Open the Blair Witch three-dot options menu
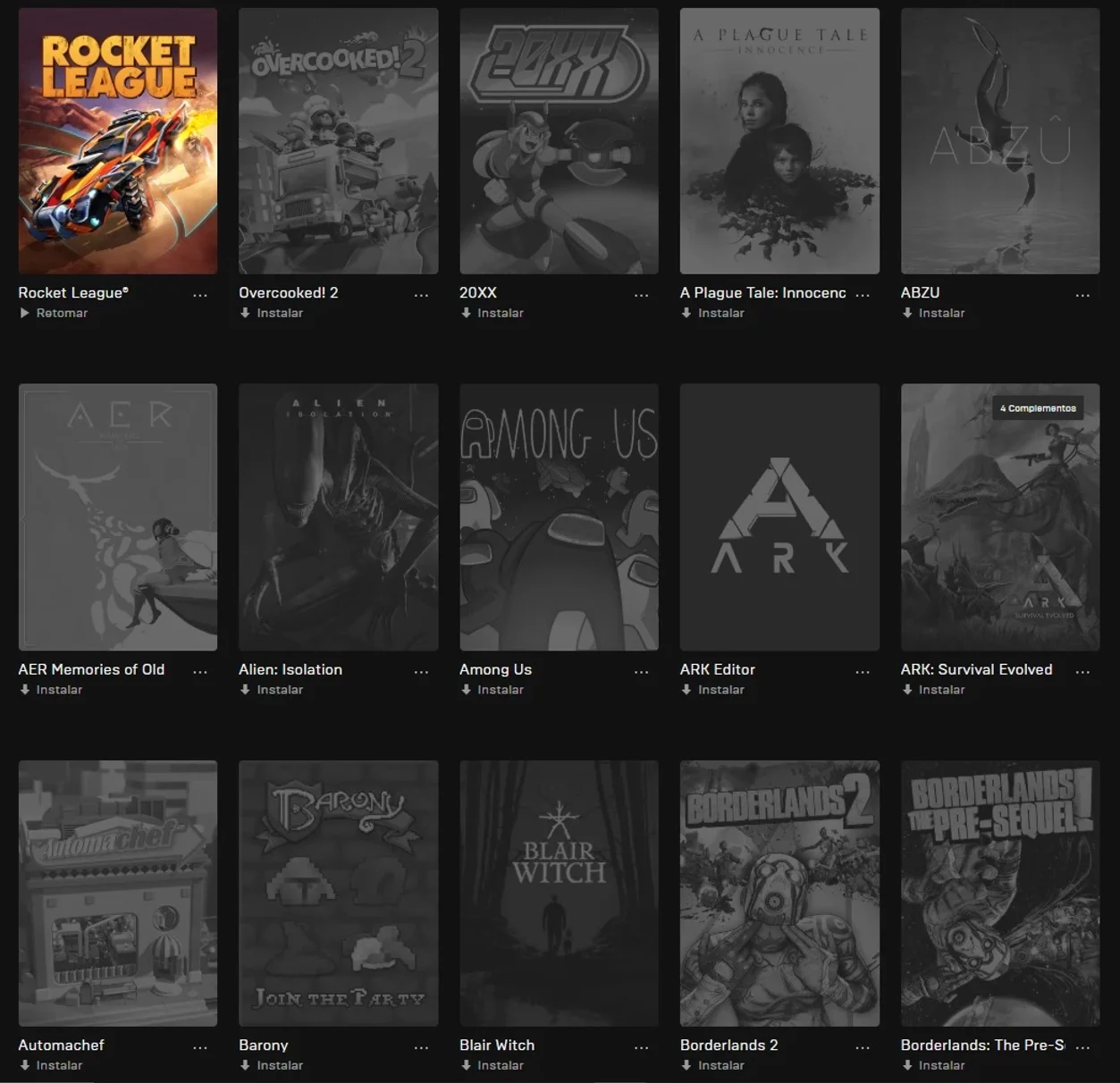1120x1083 pixels. pyautogui.click(x=642, y=1047)
